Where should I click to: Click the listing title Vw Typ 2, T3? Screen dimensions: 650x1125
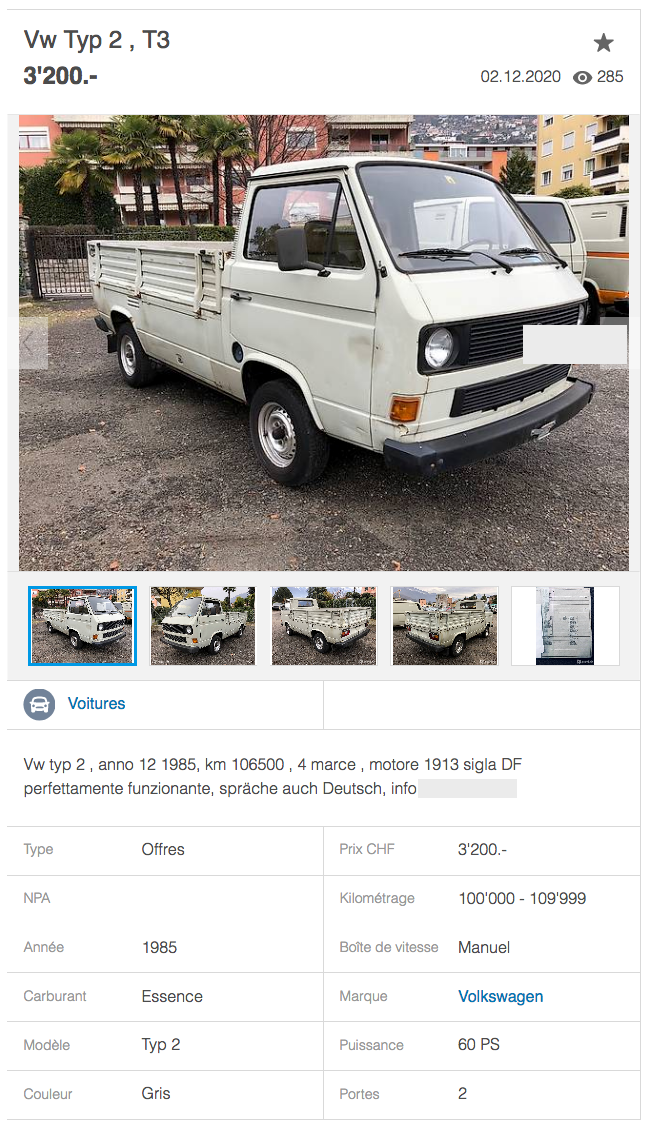(x=97, y=40)
